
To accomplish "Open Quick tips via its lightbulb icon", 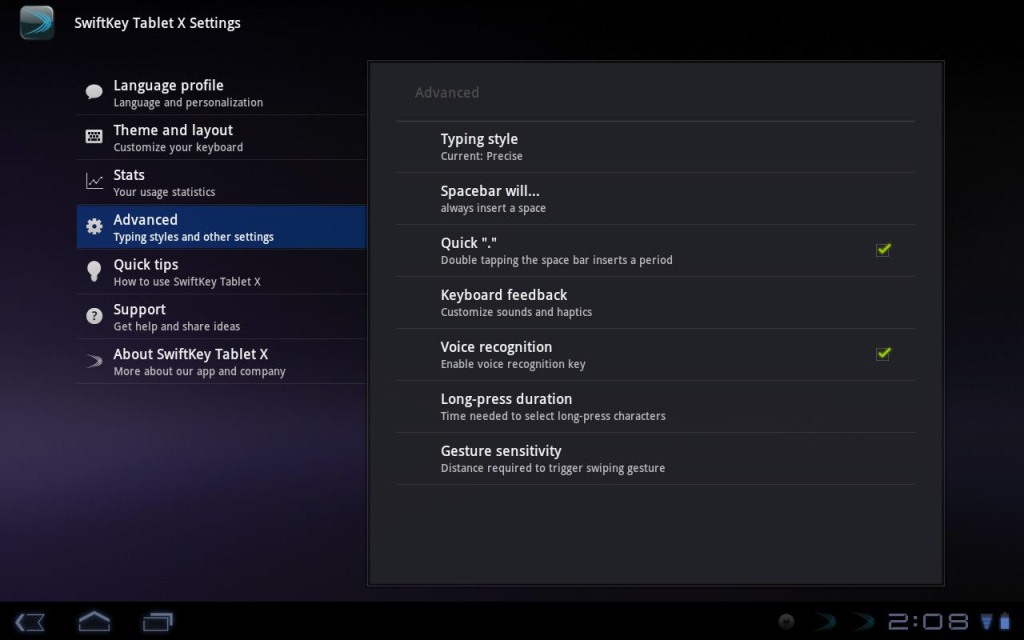I will tap(94, 271).
